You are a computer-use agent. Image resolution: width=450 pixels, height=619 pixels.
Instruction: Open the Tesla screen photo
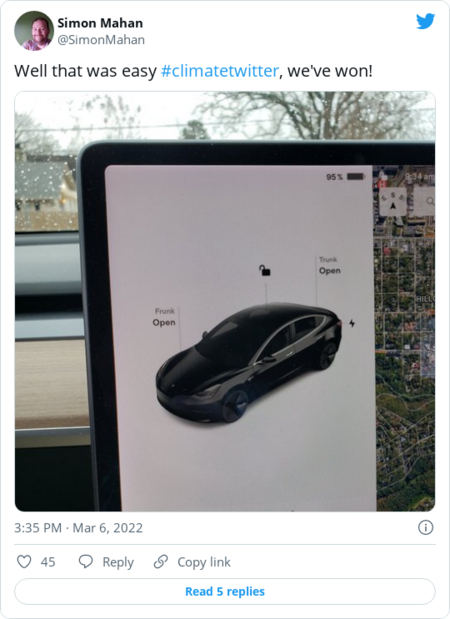point(225,301)
